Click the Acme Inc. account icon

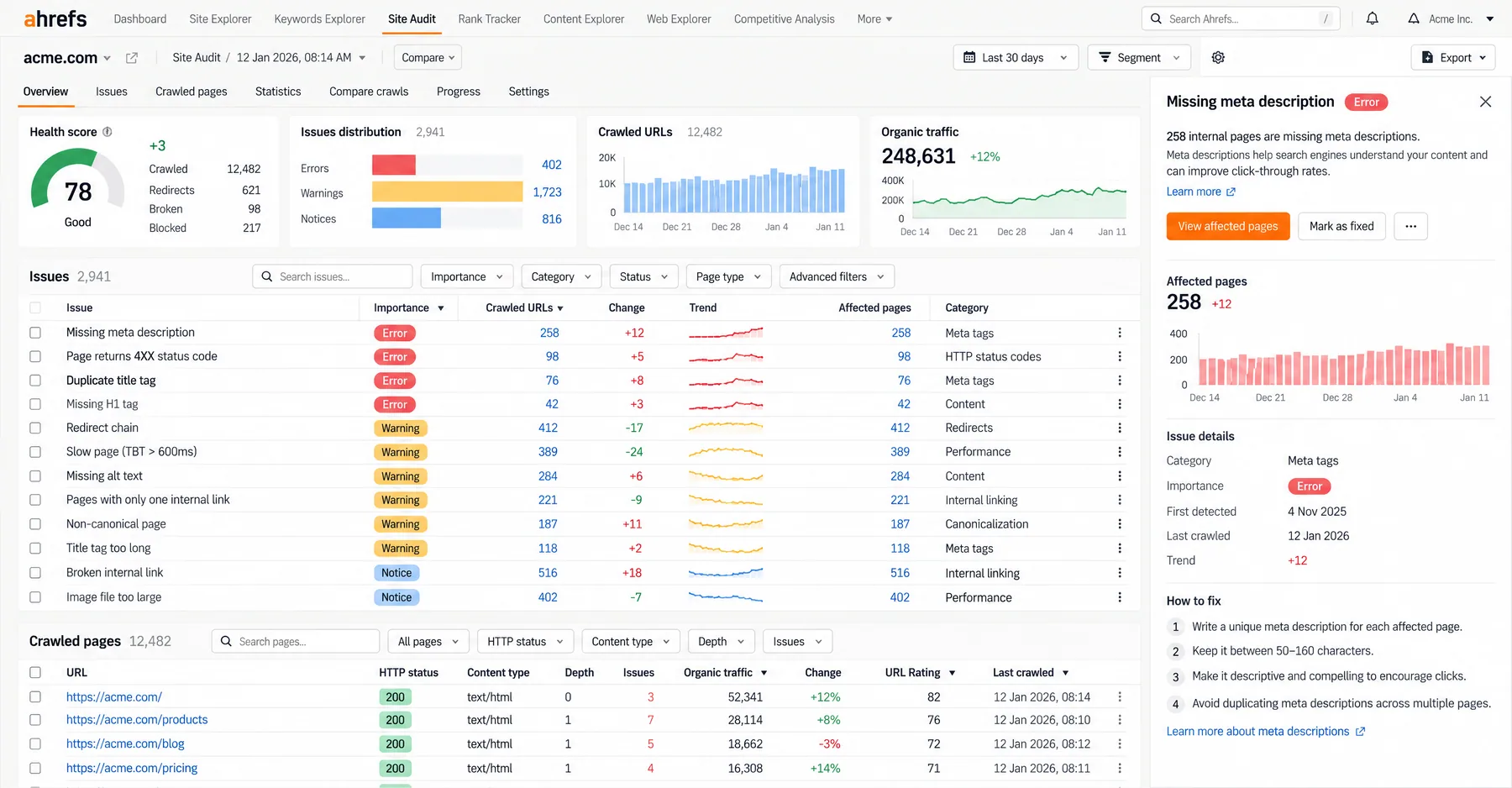[x=1414, y=18]
